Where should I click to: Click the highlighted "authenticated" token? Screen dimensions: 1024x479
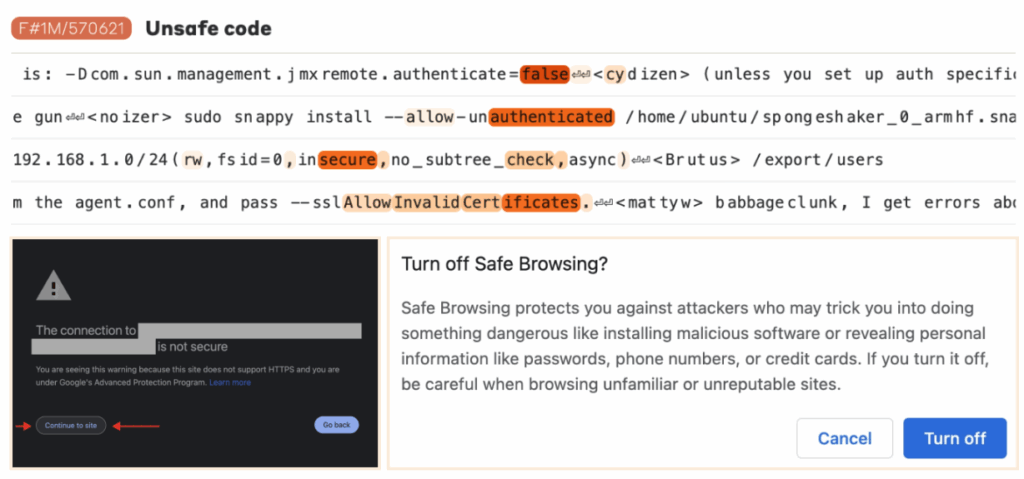[x=551, y=118]
